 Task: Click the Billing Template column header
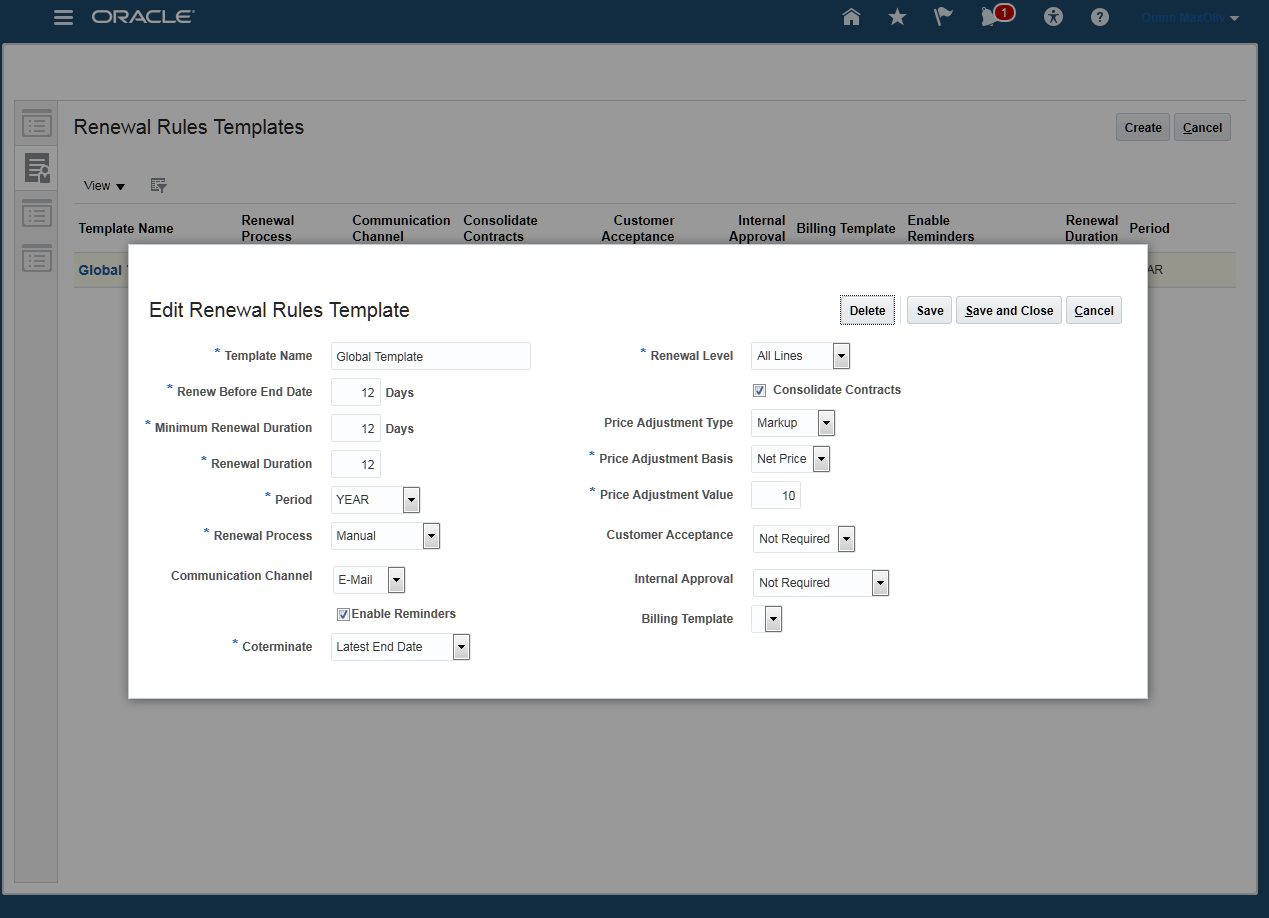point(846,228)
